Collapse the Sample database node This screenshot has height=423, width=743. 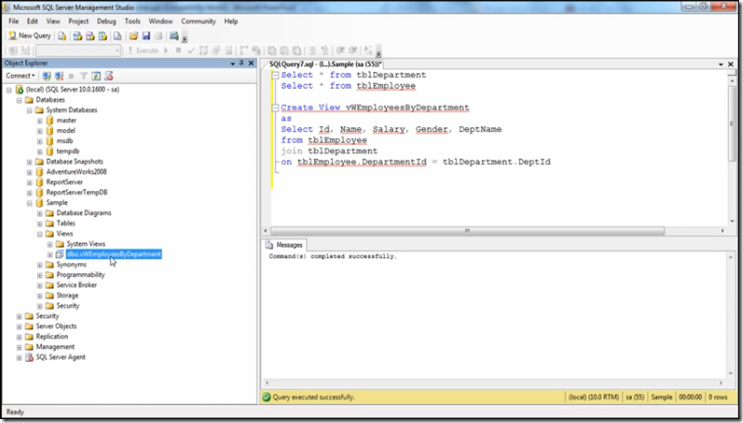point(29,203)
